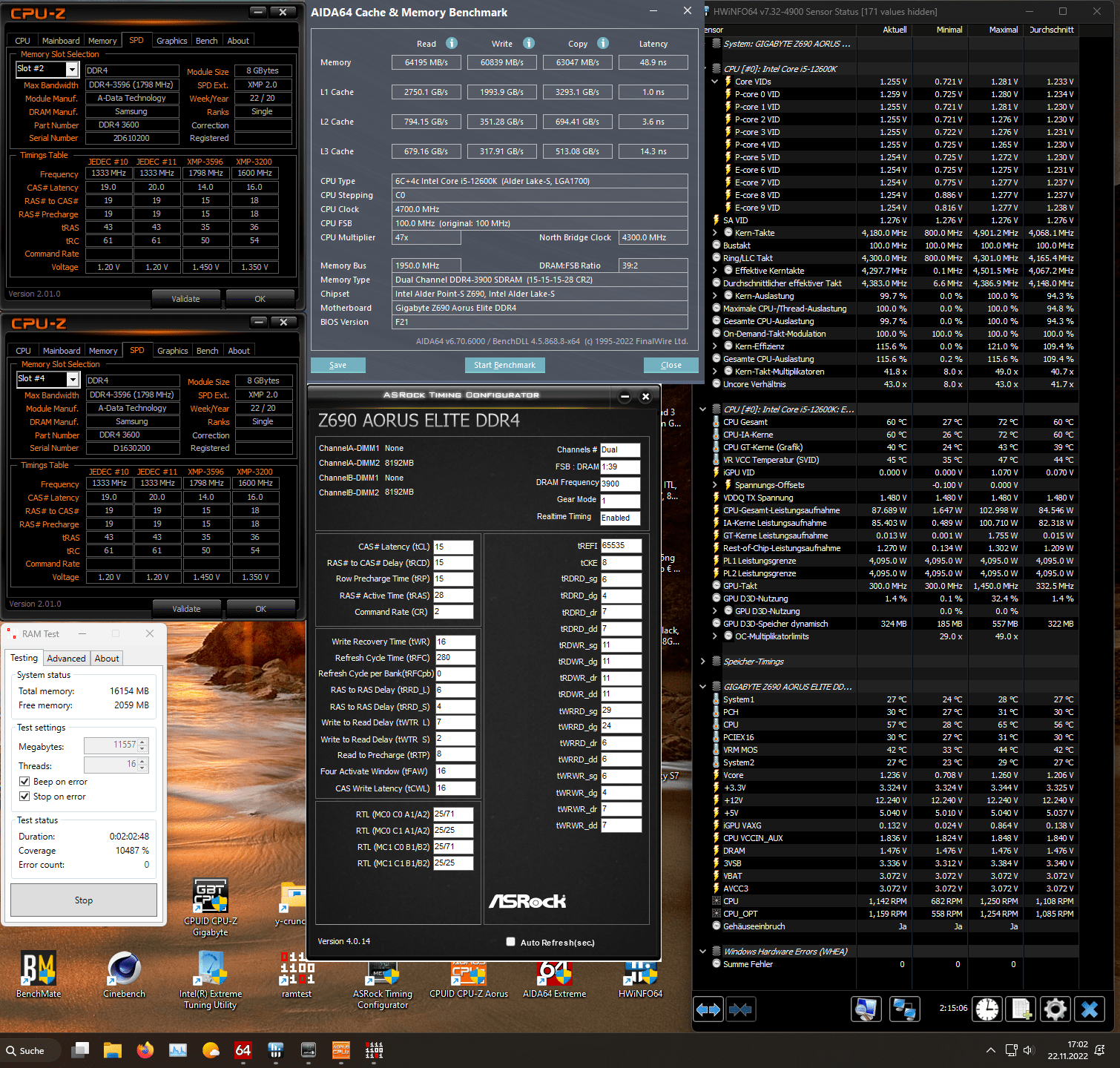
Task: Select AIDA64 Extreme desktop shortcut
Action: coord(554,980)
